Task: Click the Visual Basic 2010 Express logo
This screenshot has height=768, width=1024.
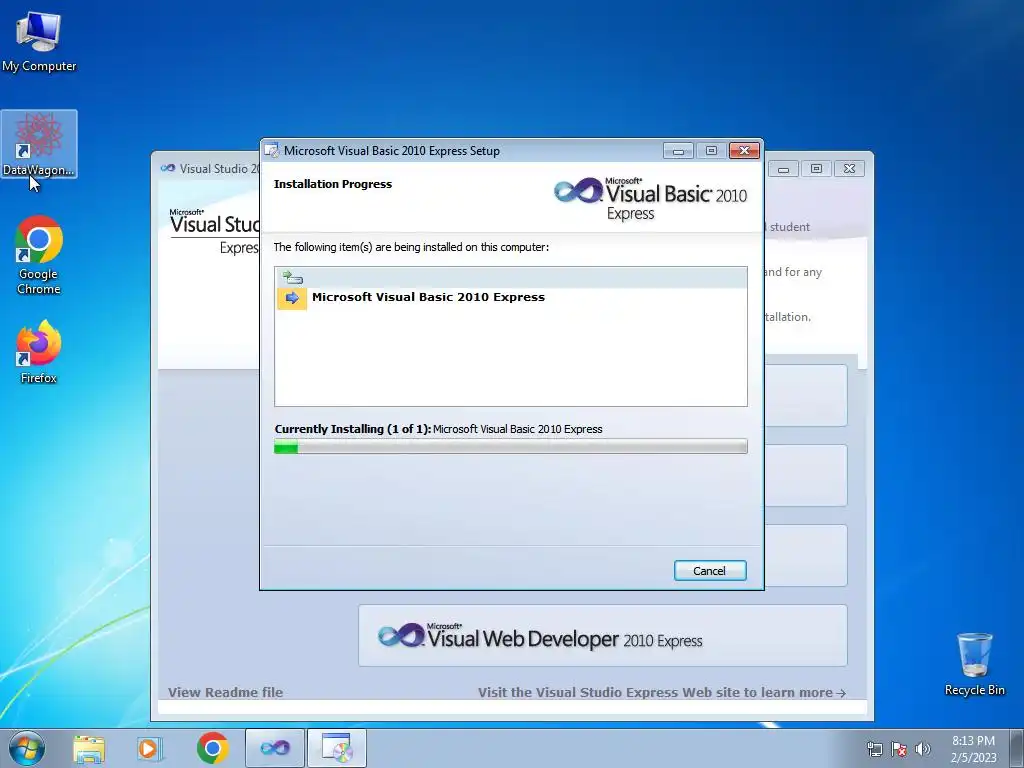Action: [650, 199]
